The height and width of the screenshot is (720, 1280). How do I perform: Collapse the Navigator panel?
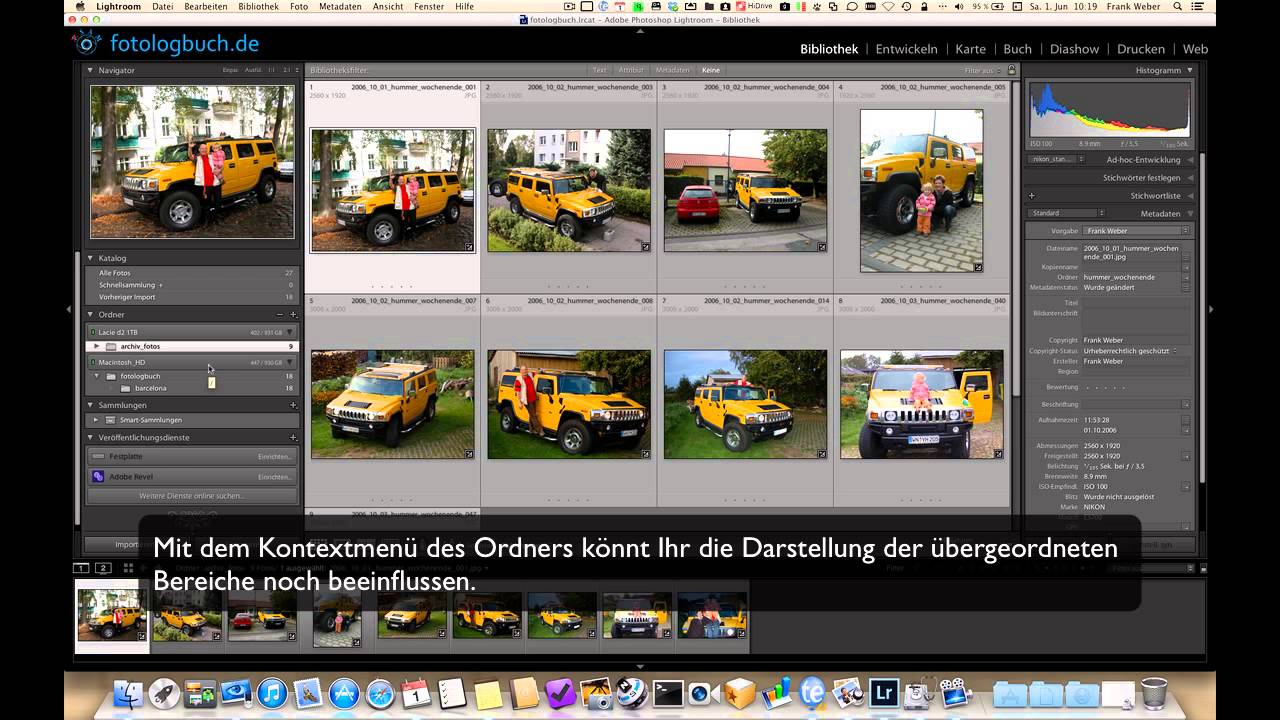[89, 71]
